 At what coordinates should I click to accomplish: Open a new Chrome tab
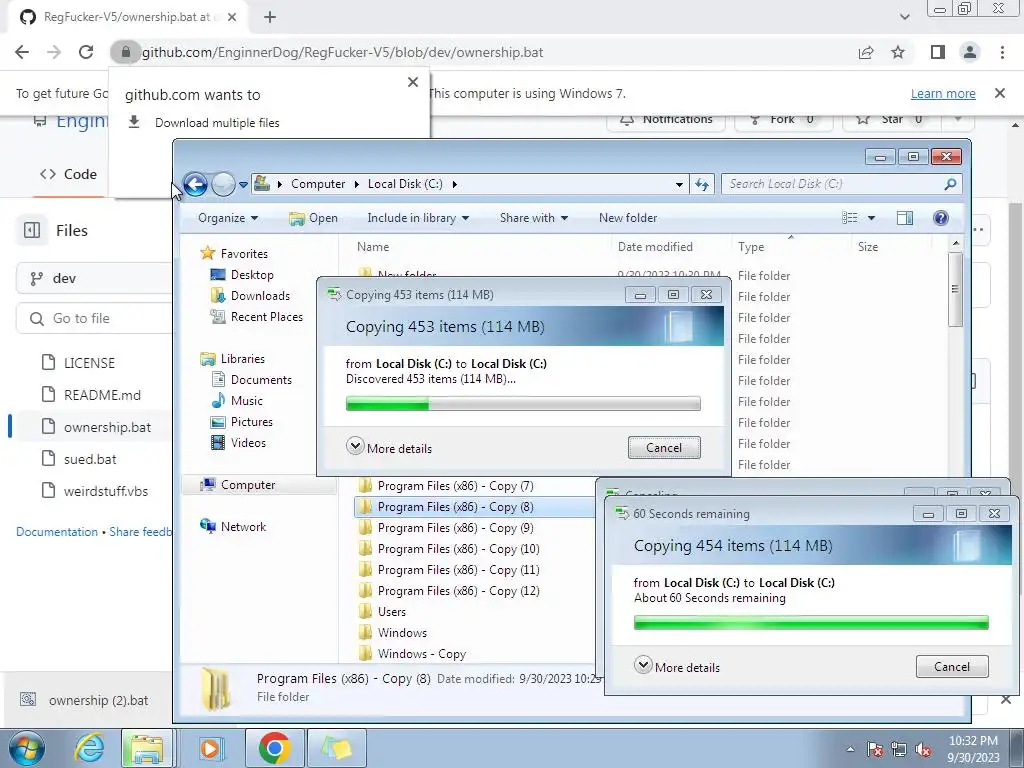[x=270, y=17]
